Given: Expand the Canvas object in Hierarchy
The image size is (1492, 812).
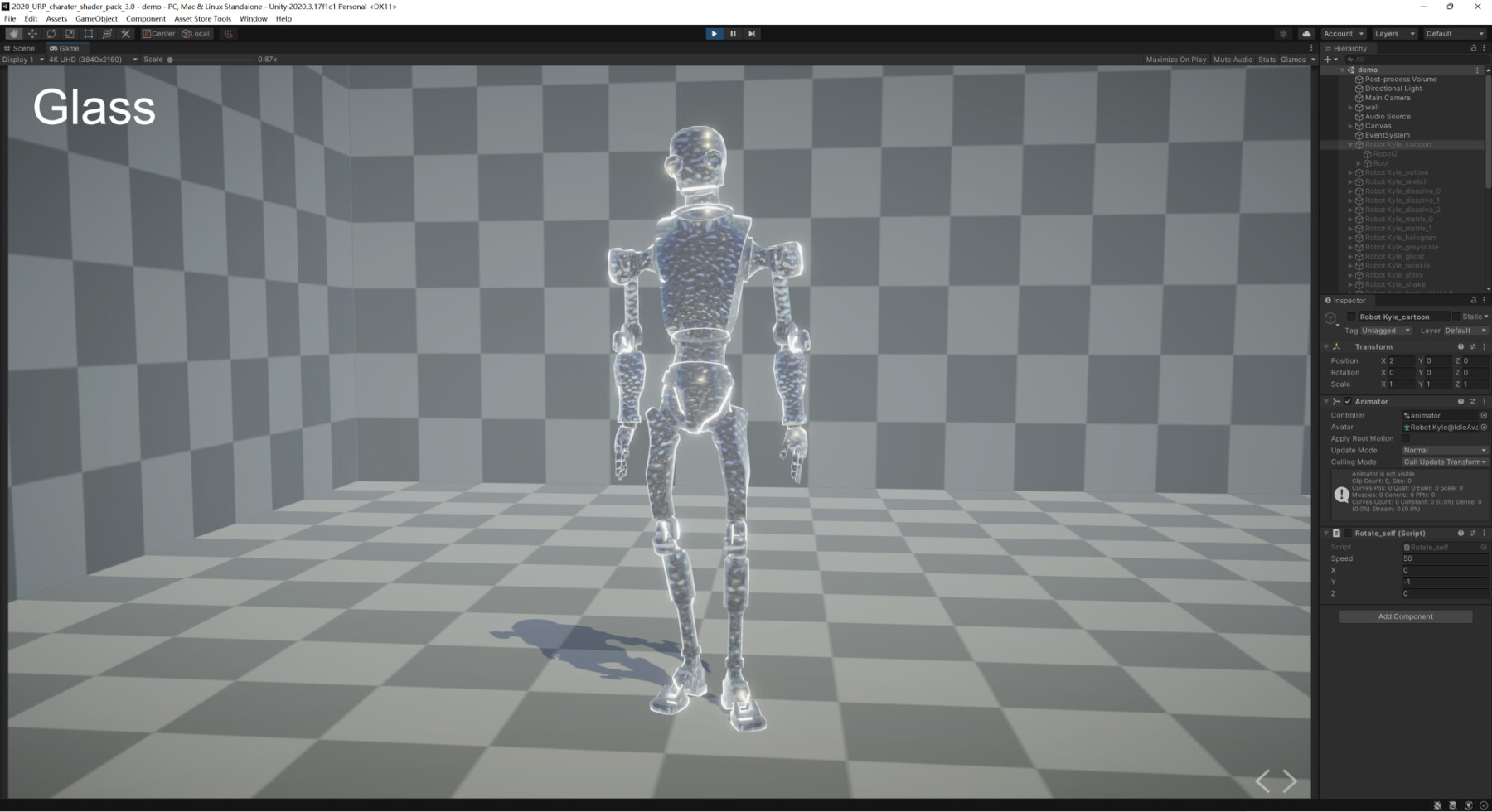Looking at the screenshot, I should [1350, 126].
